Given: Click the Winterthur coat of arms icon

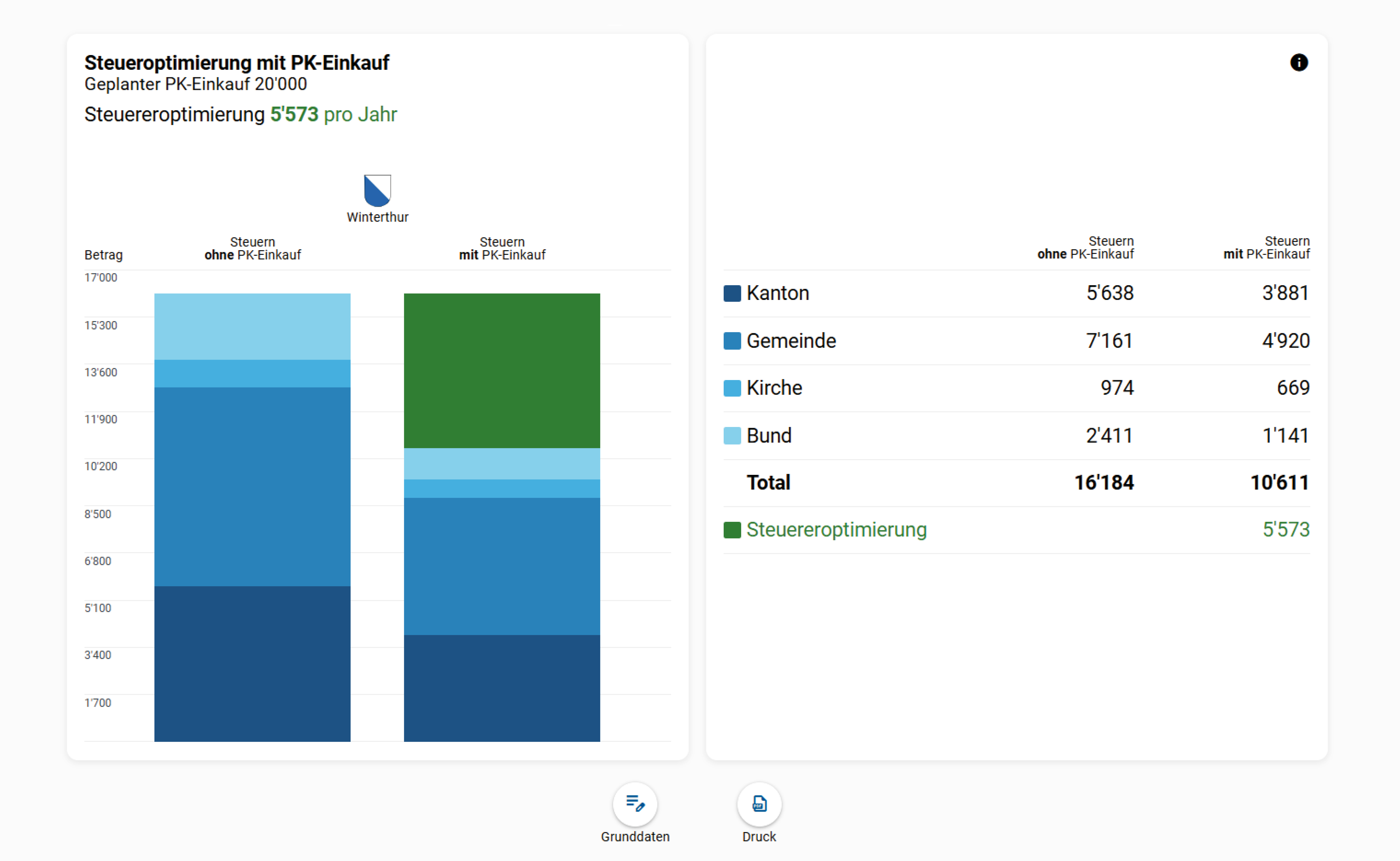Looking at the screenshot, I should click(x=377, y=190).
